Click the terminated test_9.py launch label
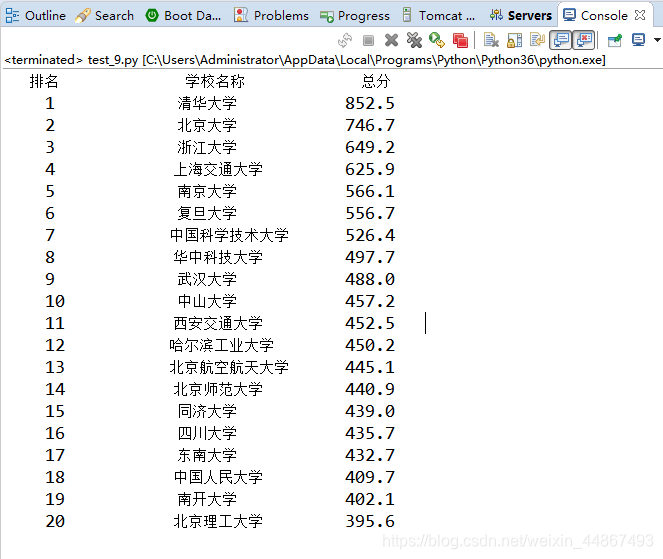This screenshot has width=663, height=559. click(304, 60)
